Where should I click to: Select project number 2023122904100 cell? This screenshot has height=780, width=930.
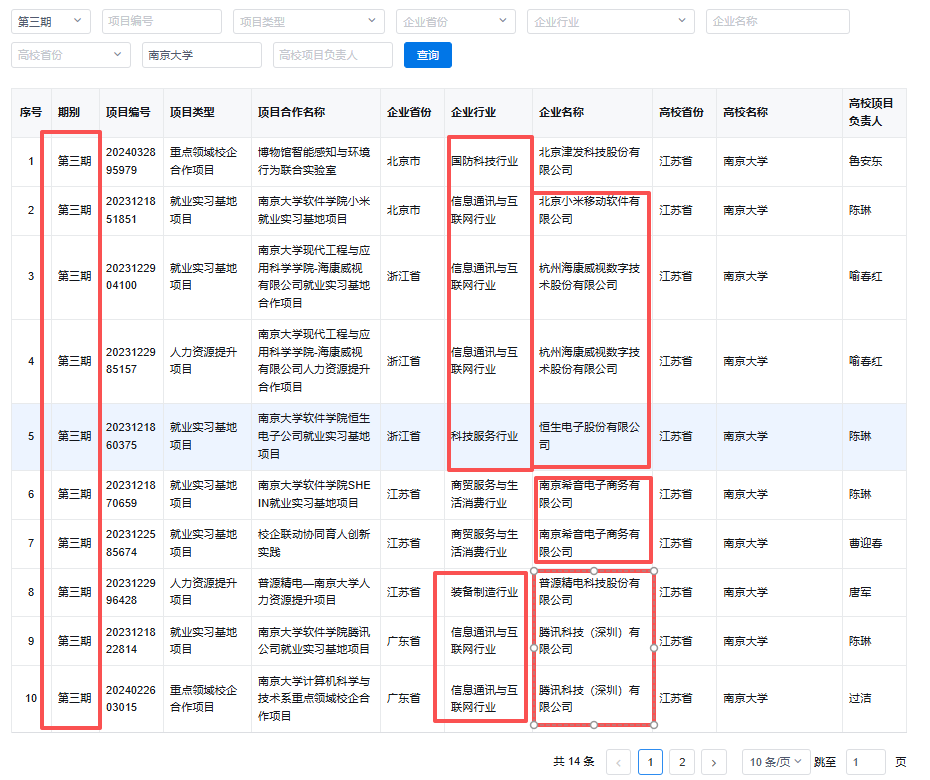[131, 277]
